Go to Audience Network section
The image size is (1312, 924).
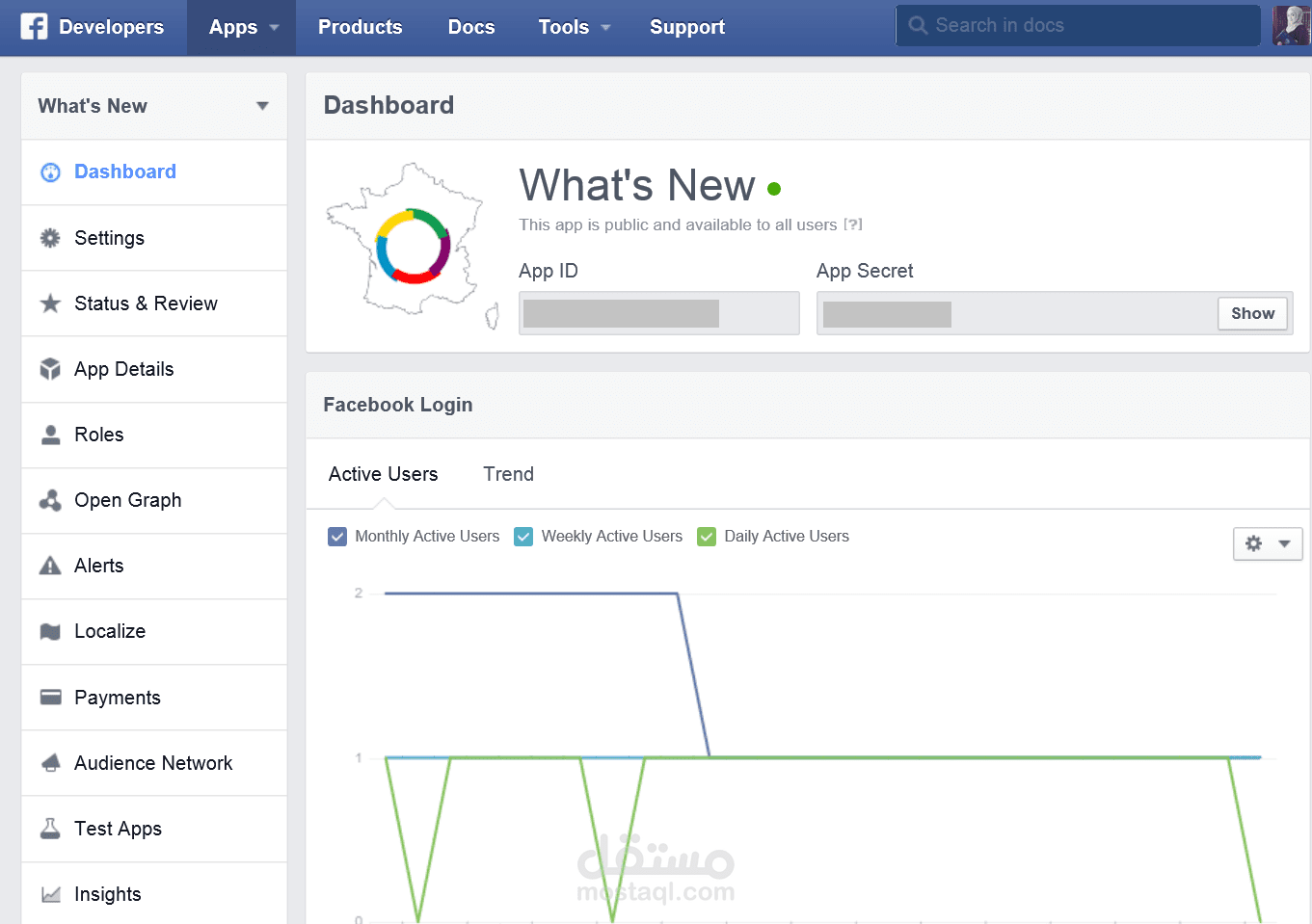tap(154, 763)
